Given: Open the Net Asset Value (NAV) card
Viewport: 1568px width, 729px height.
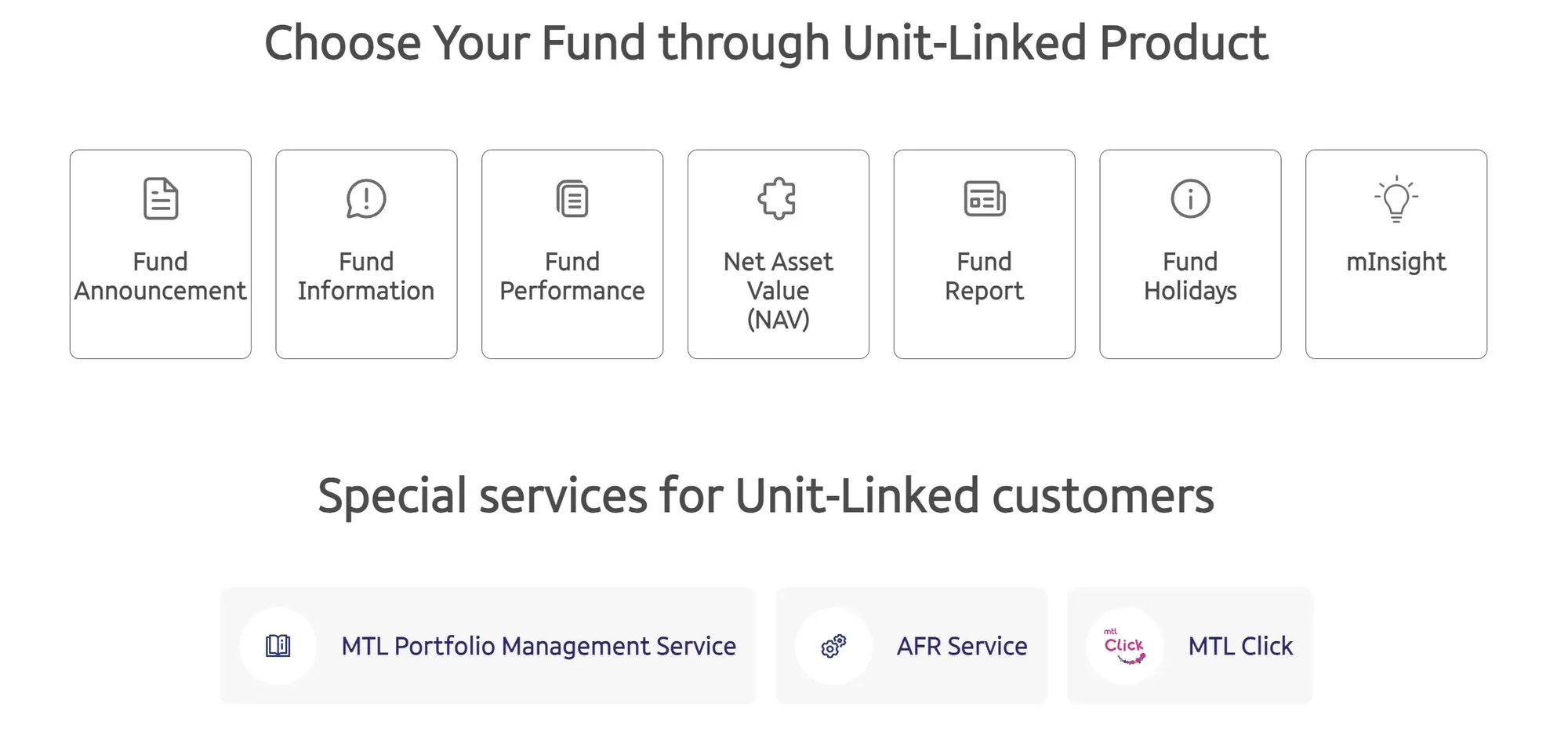Looking at the screenshot, I should (x=778, y=253).
